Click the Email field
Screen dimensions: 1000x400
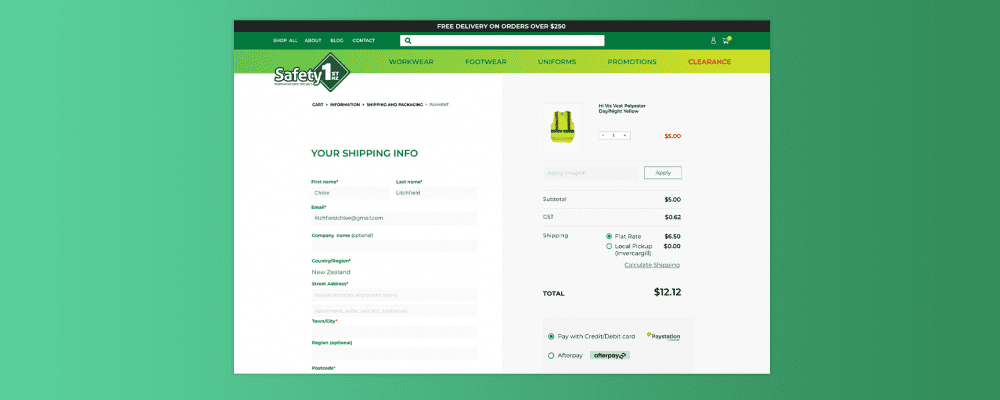(394, 218)
